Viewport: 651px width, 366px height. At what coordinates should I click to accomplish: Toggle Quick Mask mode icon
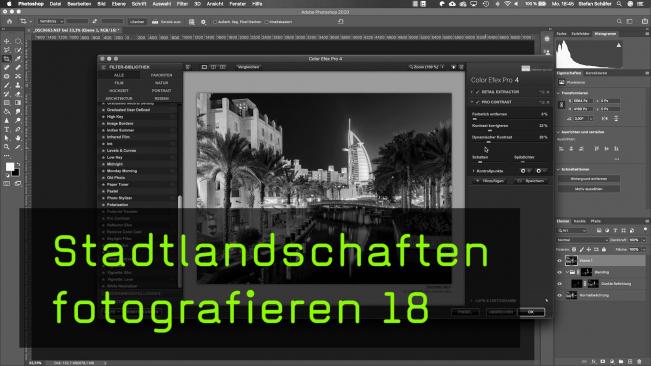[x=7, y=183]
